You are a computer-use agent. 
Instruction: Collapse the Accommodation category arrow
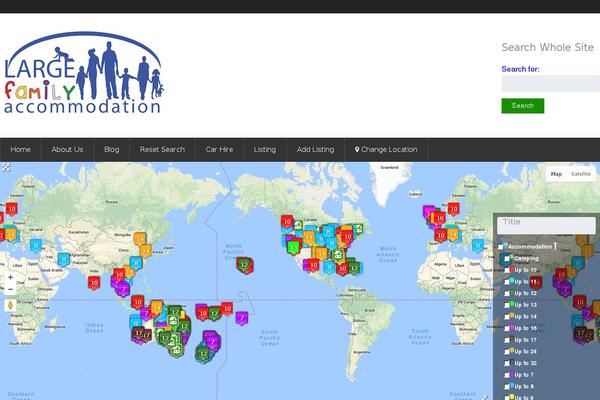pos(555,245)
